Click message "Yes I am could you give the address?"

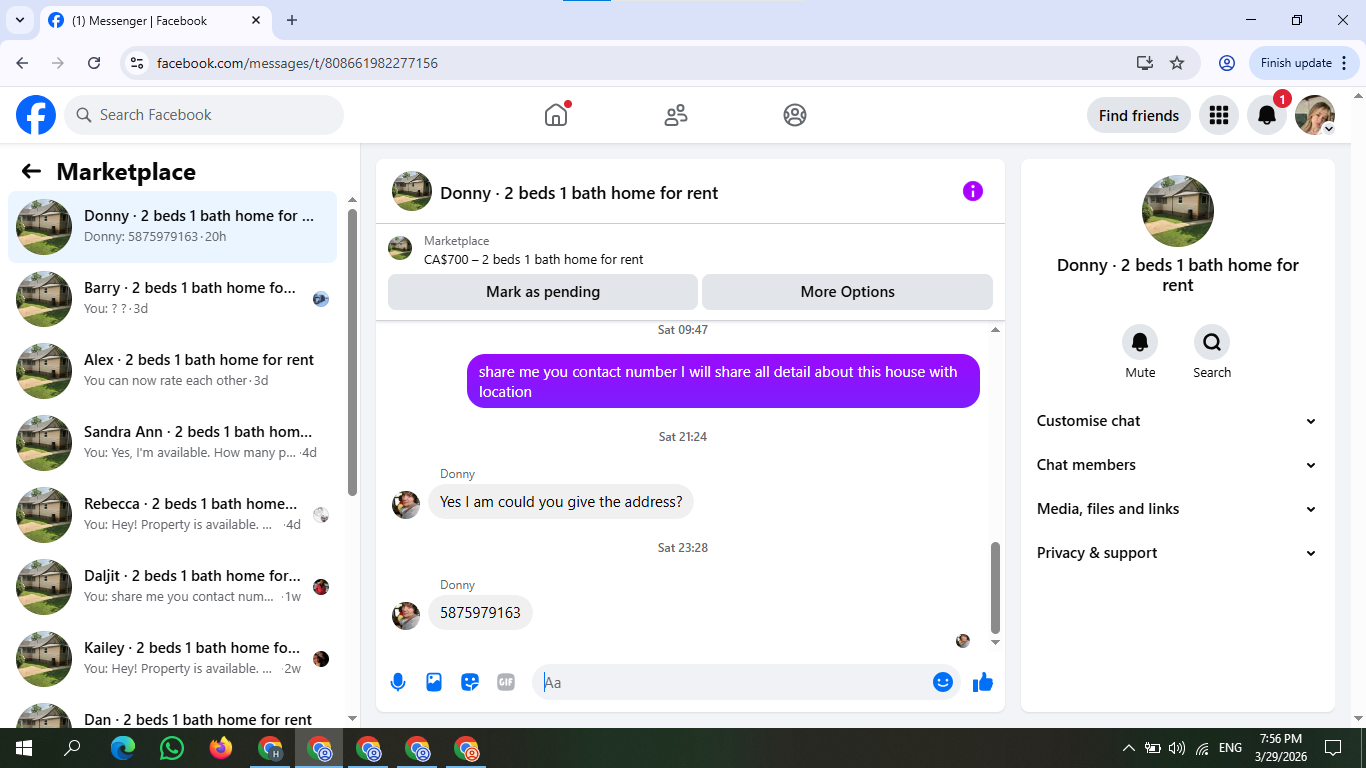coord(561,502)
